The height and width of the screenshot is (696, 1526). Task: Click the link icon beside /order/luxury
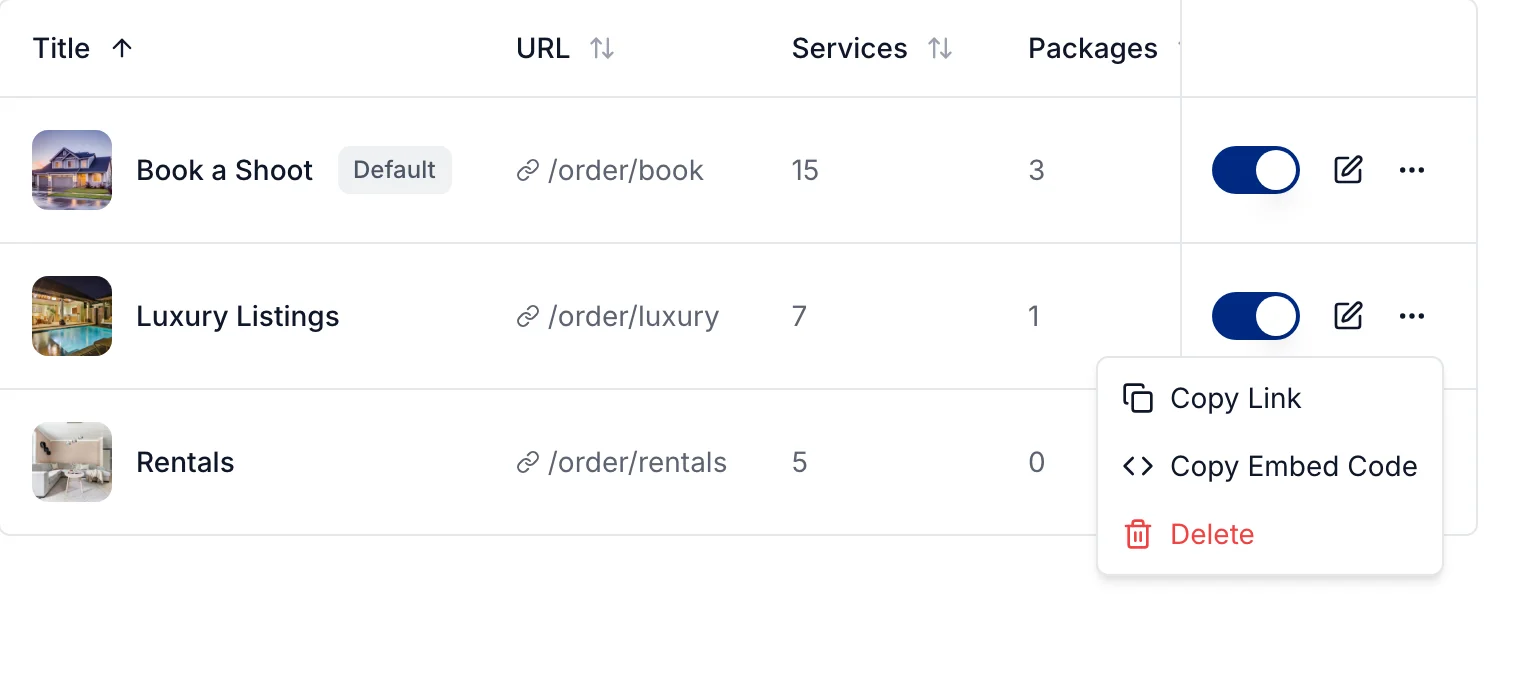(528, 317)
